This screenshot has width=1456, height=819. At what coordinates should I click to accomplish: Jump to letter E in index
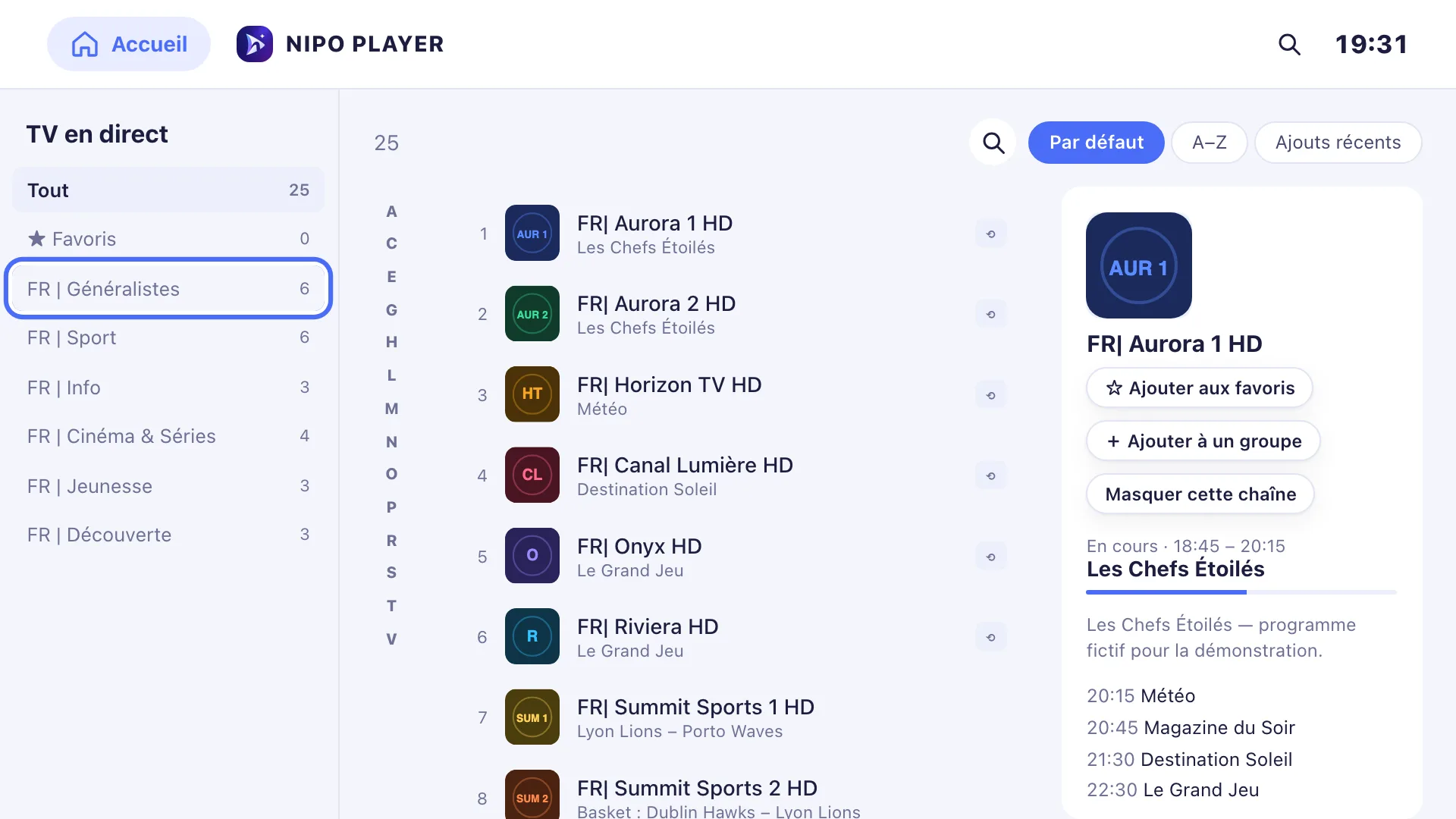click(x=391, y=277)
